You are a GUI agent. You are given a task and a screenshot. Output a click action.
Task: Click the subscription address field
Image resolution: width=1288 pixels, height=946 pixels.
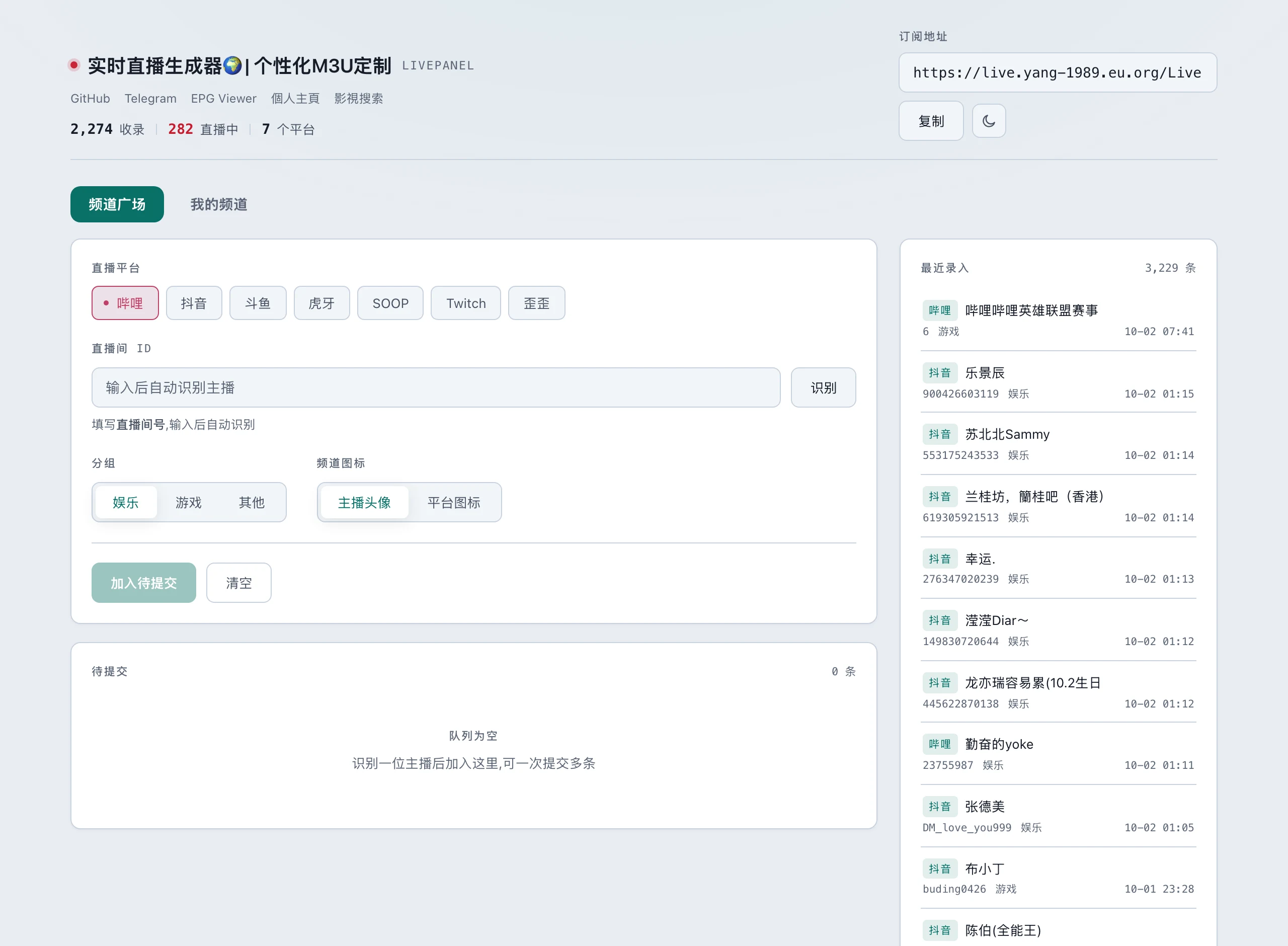tap(1057, 73)
